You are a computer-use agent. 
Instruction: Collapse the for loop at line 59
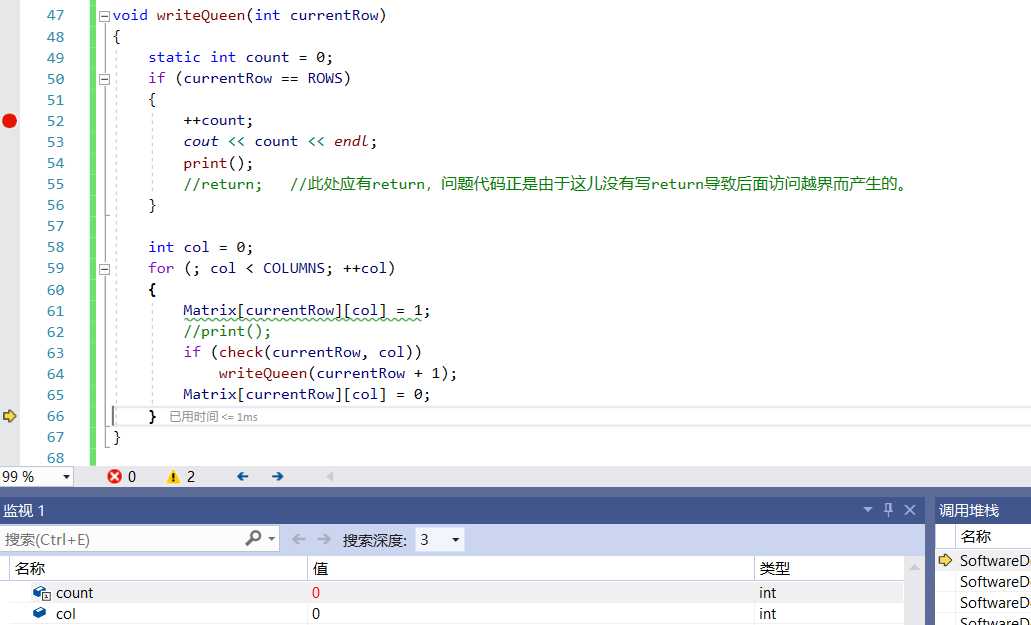tap(104, 268)
